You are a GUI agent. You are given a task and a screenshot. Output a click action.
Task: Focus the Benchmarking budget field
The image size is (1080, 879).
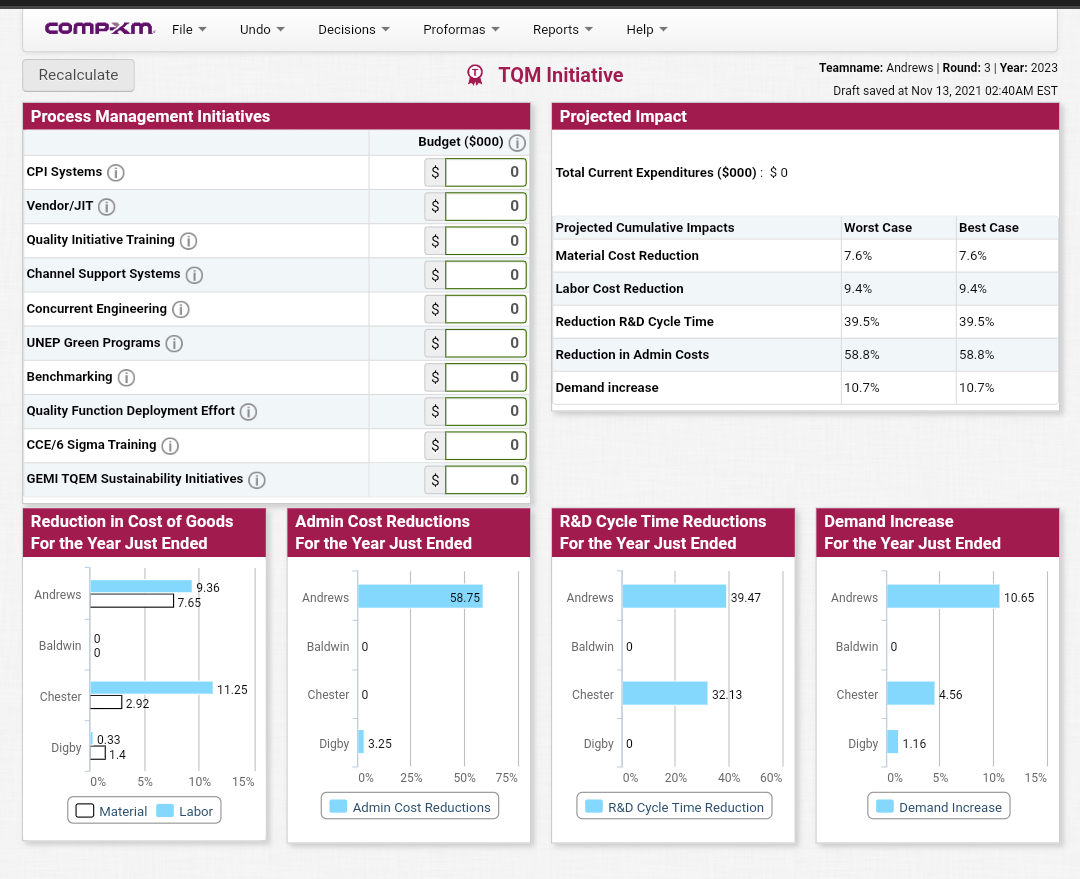[486, 377]
